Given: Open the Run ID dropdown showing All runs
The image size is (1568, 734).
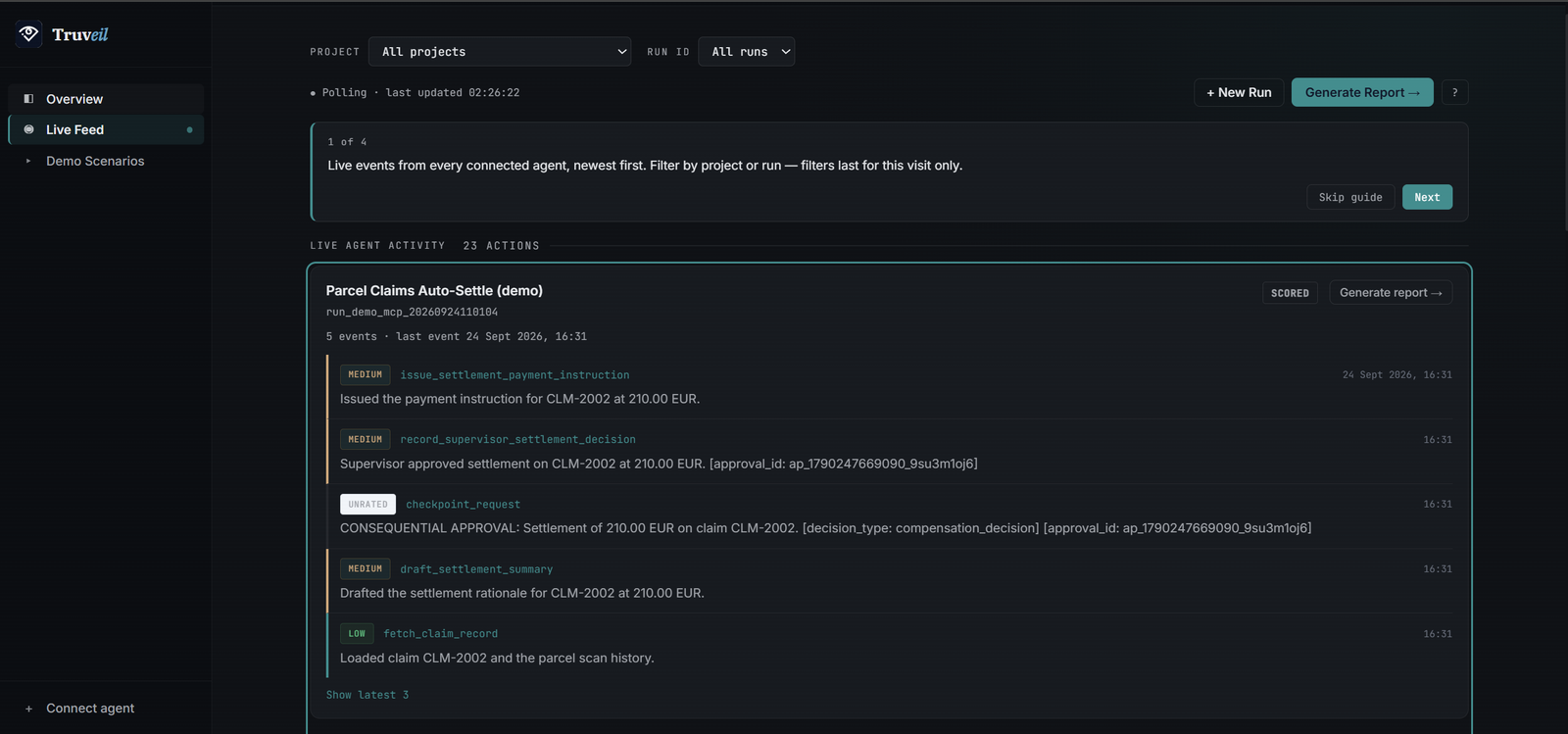Looking at the screenshot, I should [746, 52].
